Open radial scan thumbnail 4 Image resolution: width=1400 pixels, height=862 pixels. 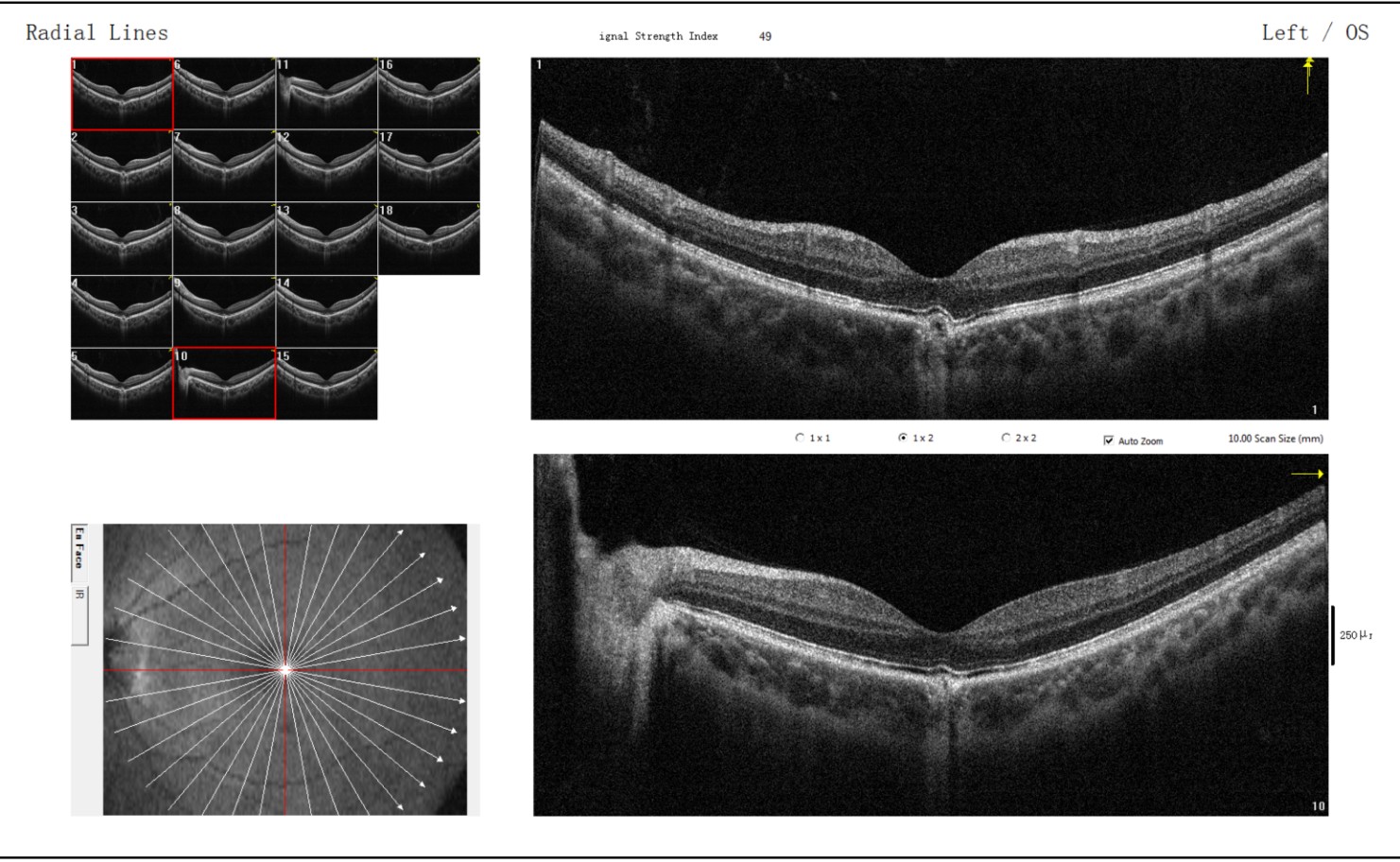click(122, 312)
